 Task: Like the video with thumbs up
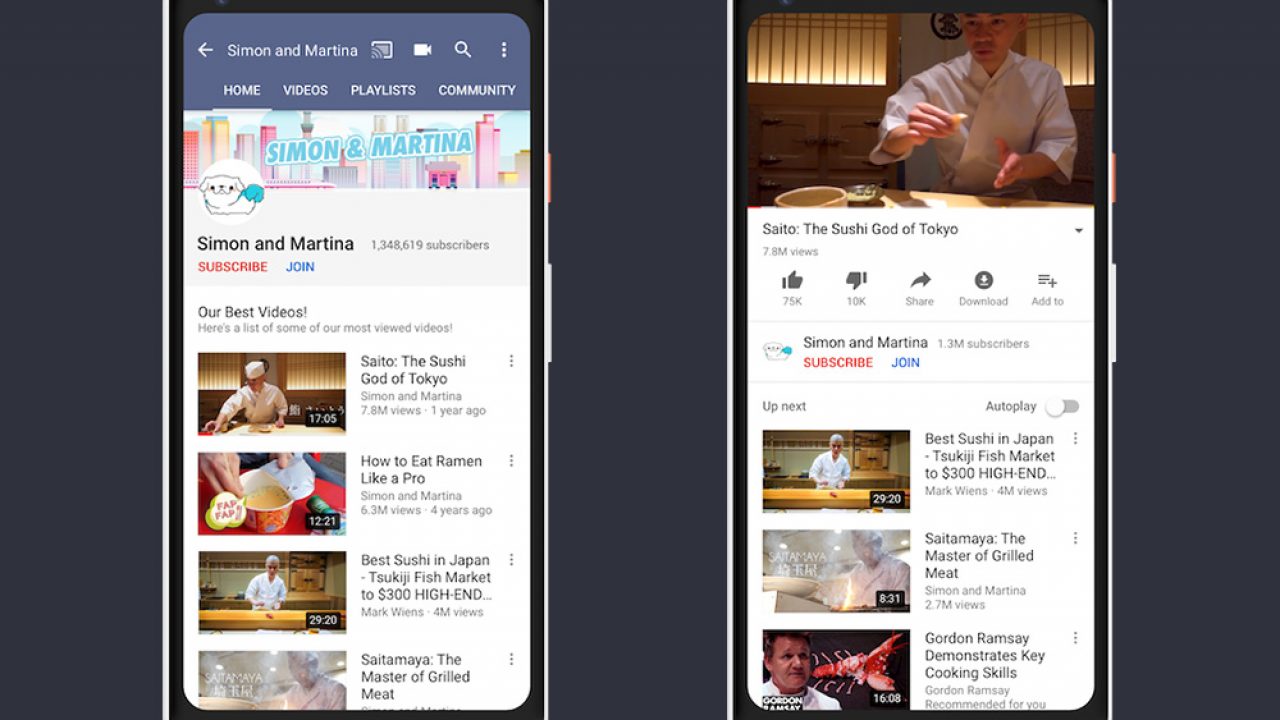pyautogui.click(x=792, y=281)
